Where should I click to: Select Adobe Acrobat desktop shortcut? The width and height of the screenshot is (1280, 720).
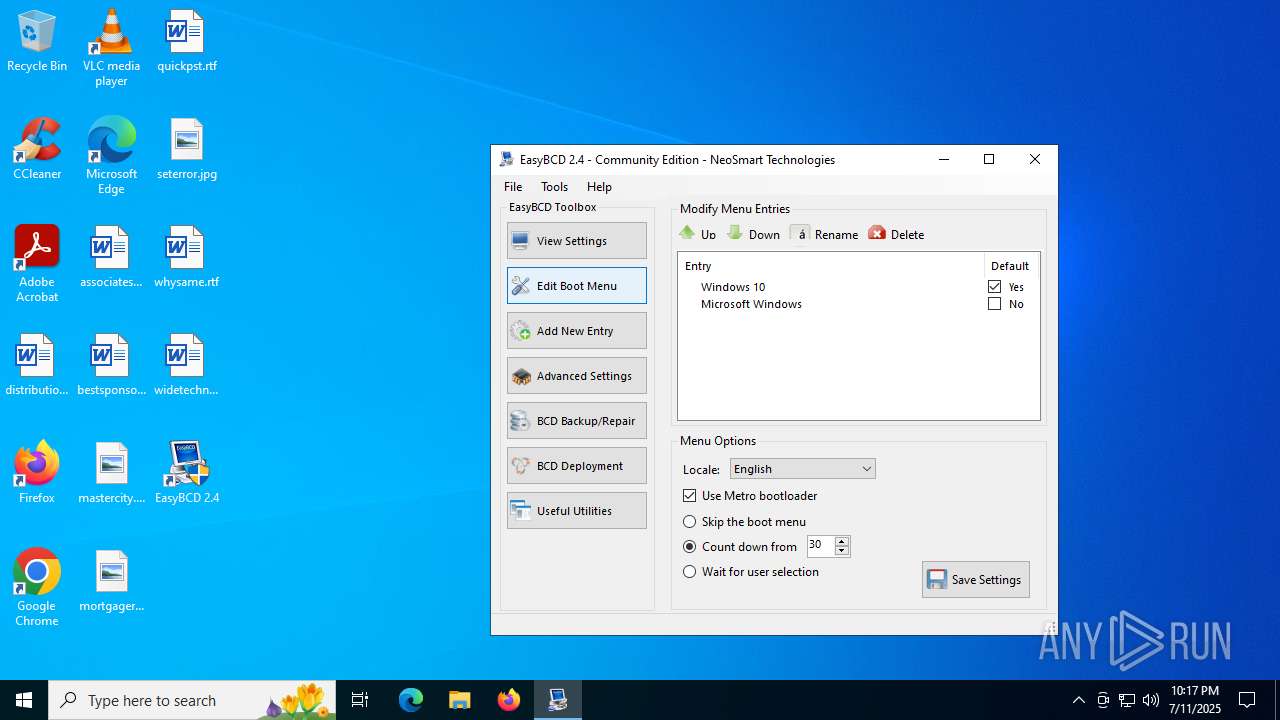(x=37, y=263)
